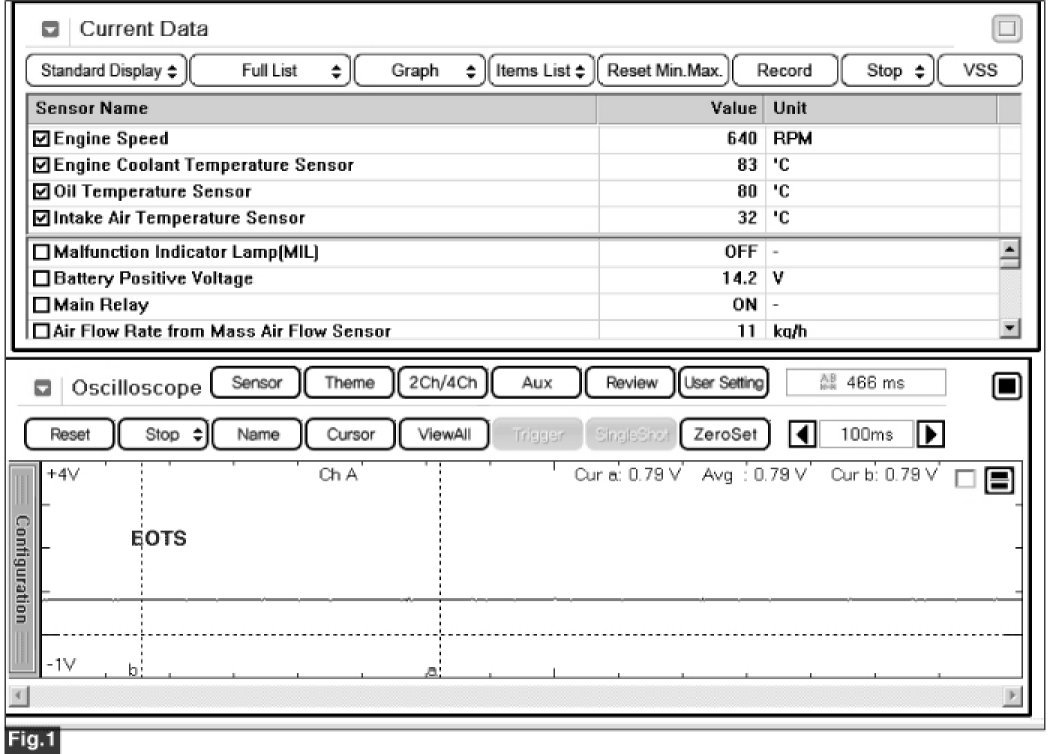Uncheck Engine Coolant Temperature Sensor
The image size is (1050, 754).
click(42, 165)
